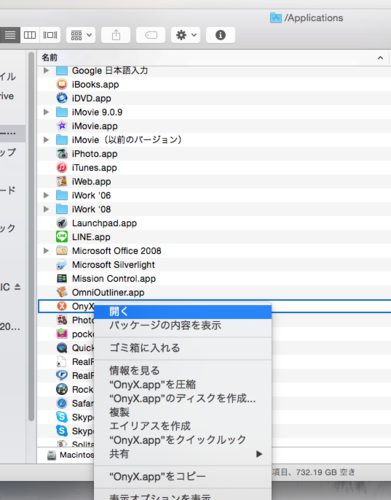Select the iMovie.app star icon

coord(62,126)
